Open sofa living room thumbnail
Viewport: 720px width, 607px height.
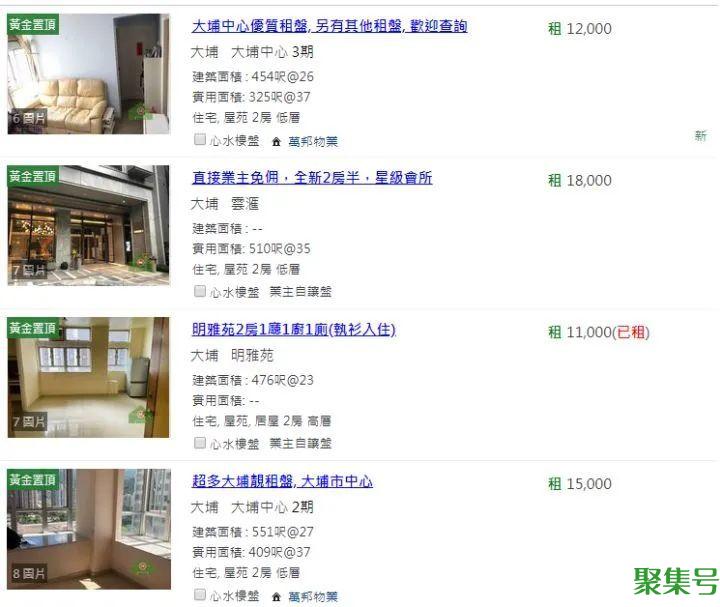pyautogui.click(x=89, y=74)
